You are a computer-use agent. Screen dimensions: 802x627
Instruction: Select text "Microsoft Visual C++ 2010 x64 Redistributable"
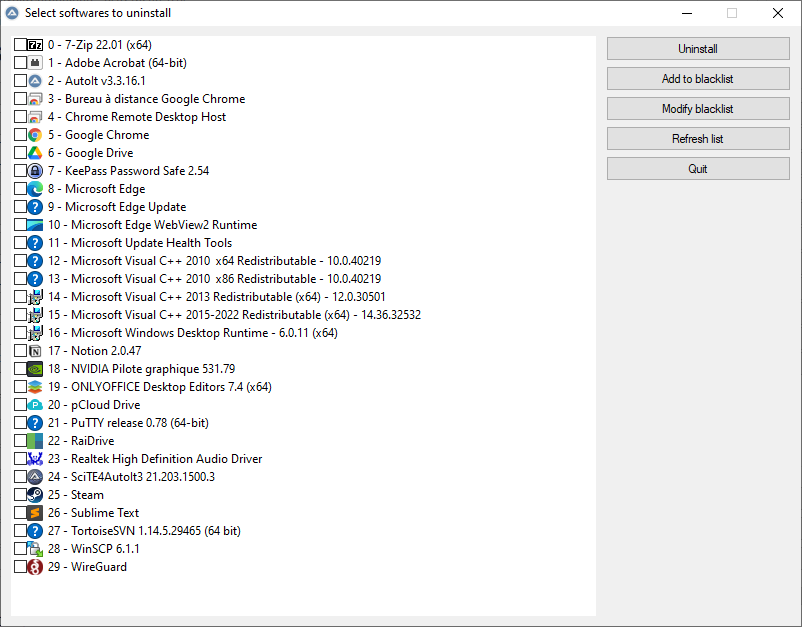coord(193,261)
